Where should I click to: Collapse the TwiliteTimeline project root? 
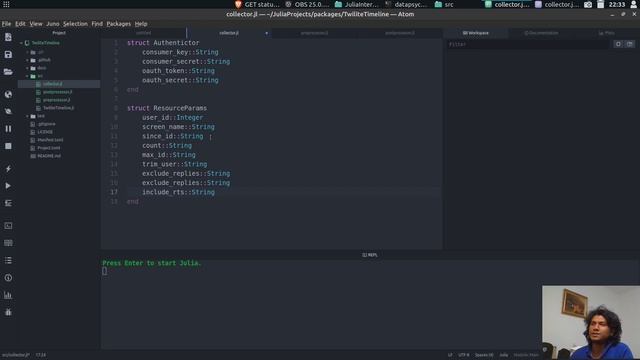(21, 43)
